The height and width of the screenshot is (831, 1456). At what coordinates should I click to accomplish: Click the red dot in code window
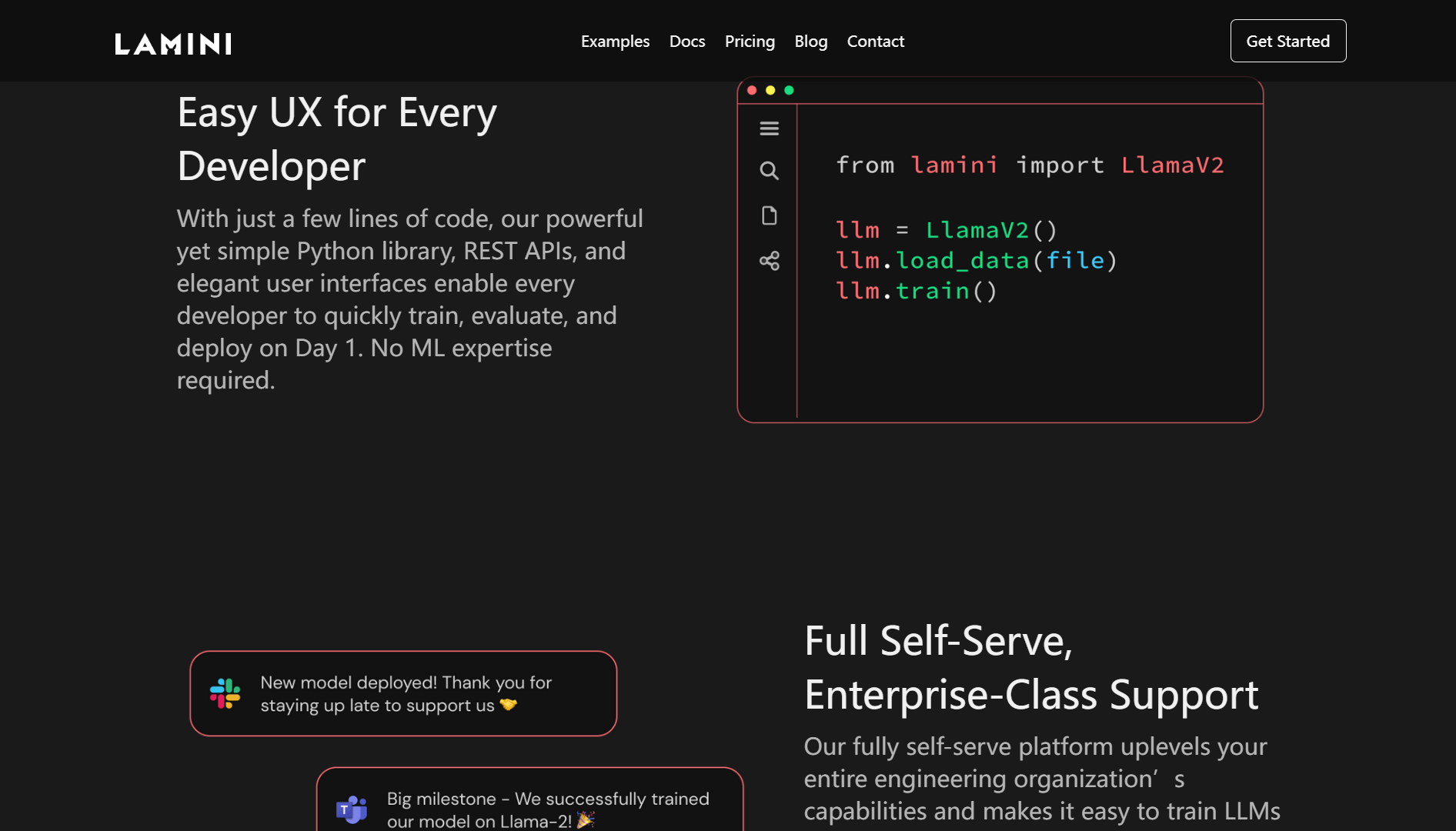(x=752, y=90)
